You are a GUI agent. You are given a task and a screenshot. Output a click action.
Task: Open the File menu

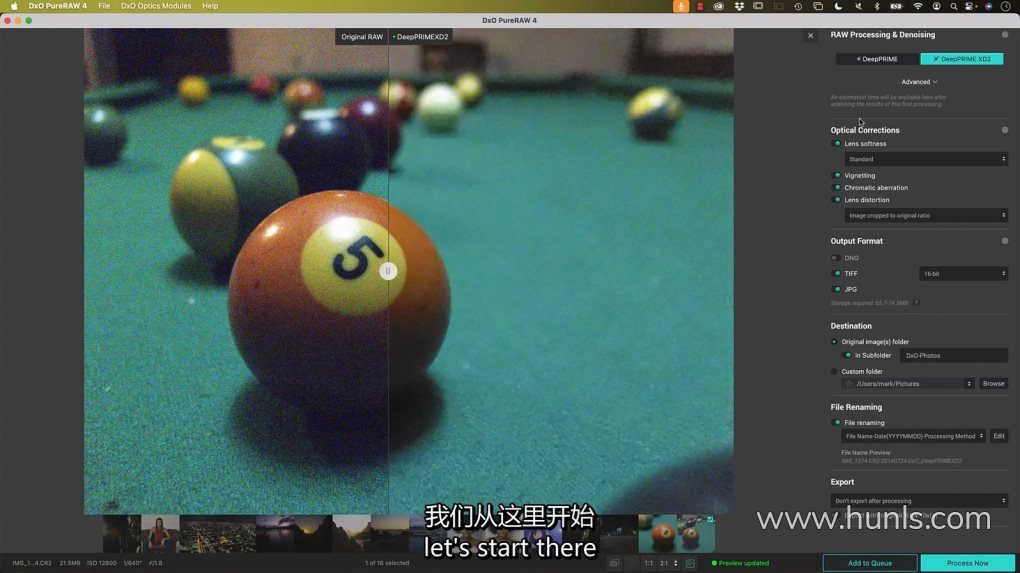click(104, 6)
